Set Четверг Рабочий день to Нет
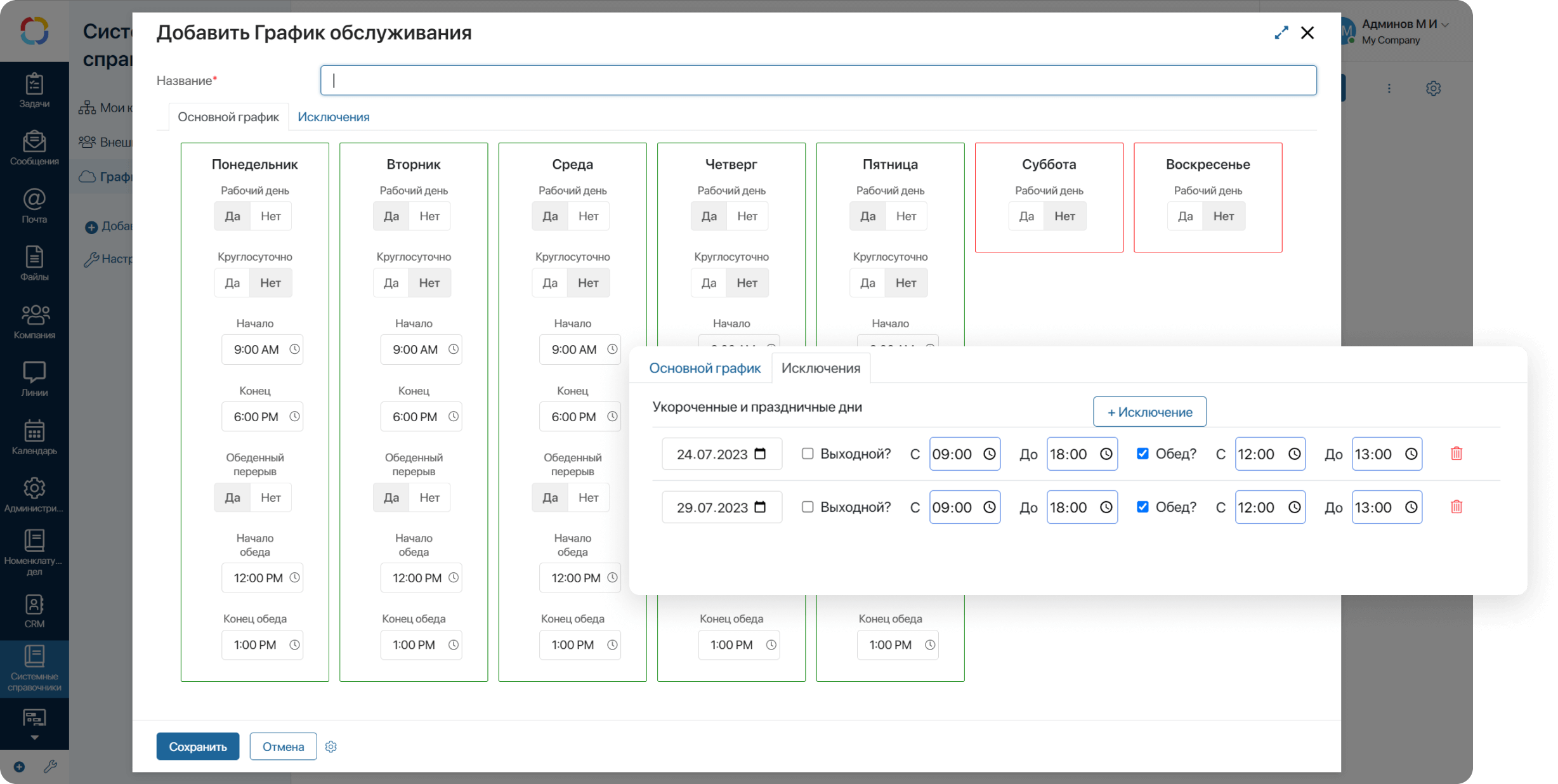Screen dimensions: 1558x784 (747, 216)
